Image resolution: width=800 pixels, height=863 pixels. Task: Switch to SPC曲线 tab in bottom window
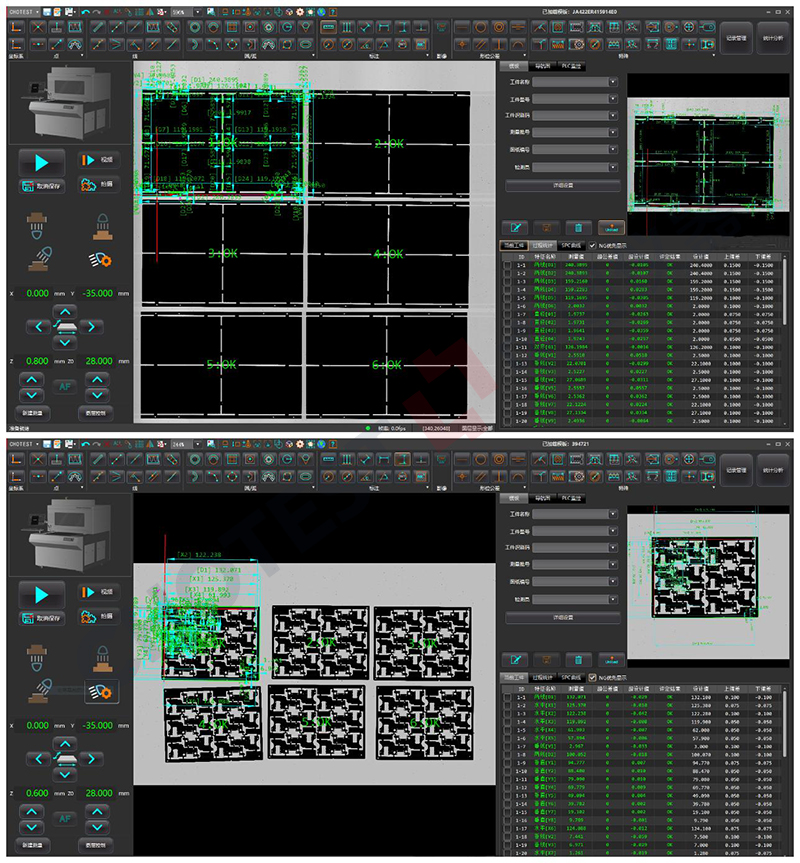571,678
